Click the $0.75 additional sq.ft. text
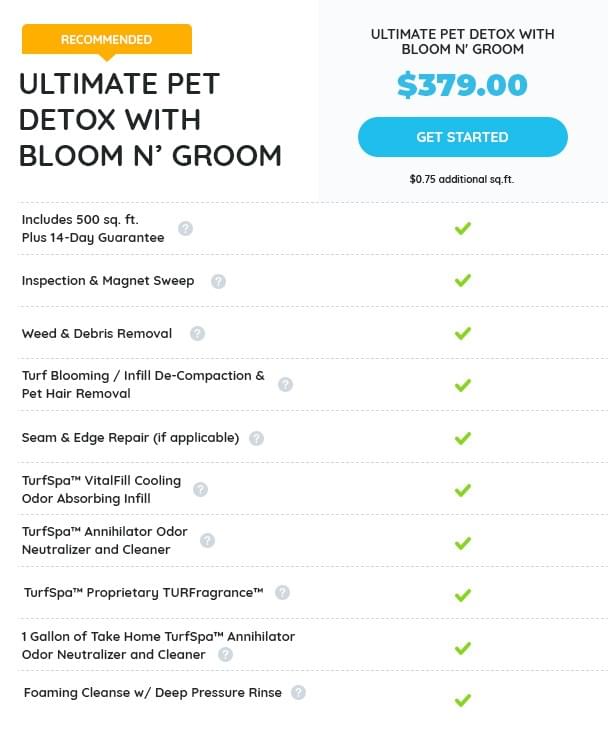This screenshot has height=738, width=608. click(x=462, y=180)
